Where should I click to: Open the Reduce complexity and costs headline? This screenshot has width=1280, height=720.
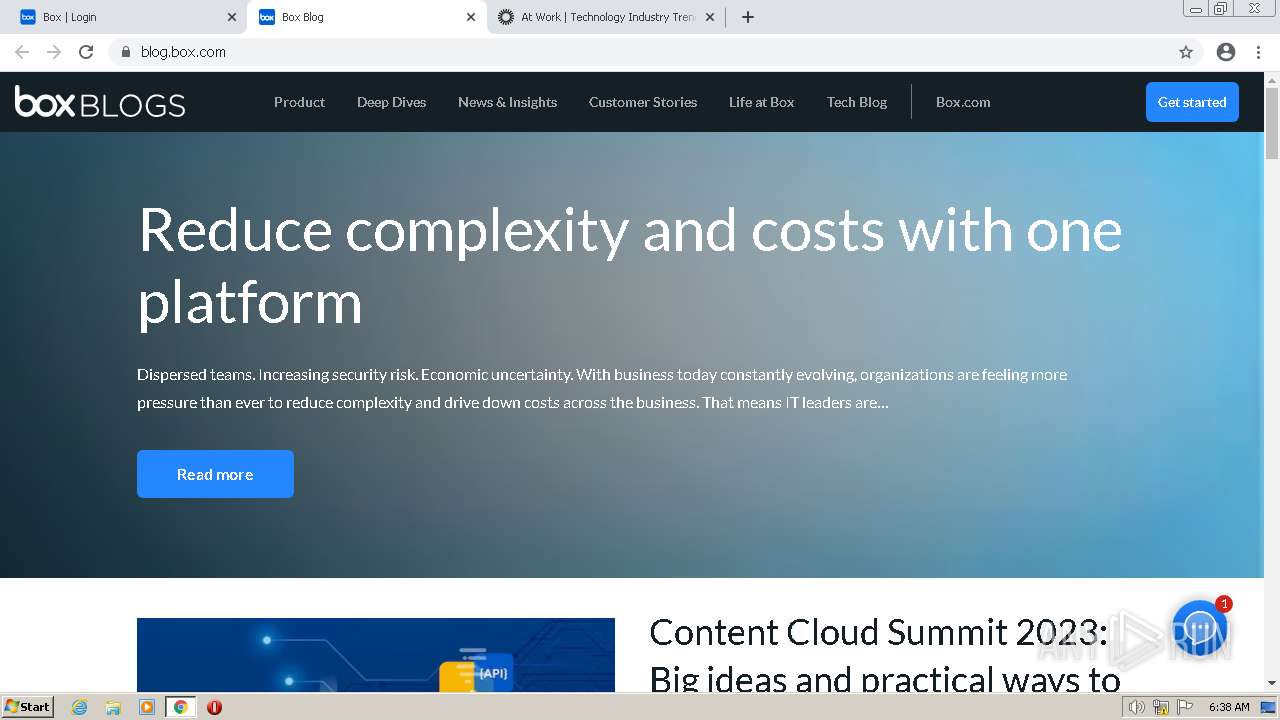630,266
